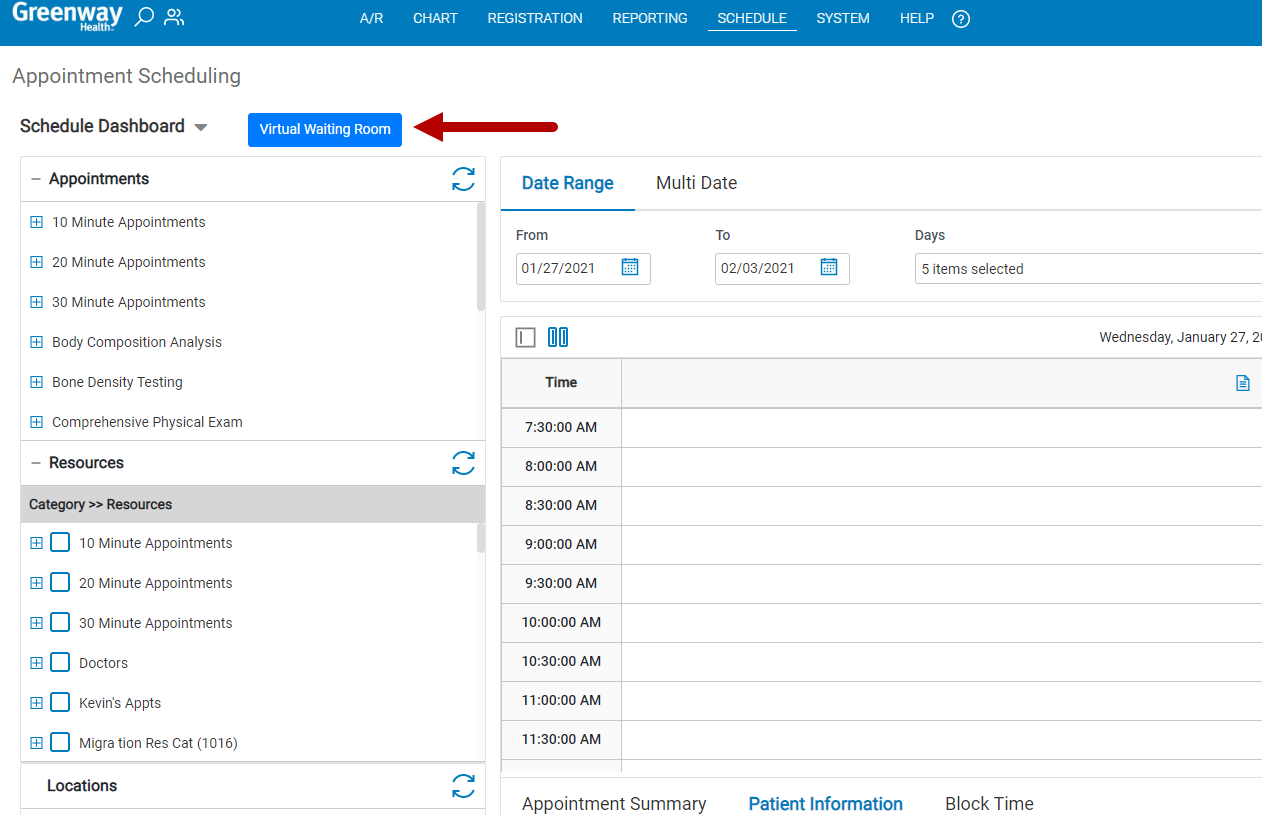Open the A/R menu
Image resolution: width=1262 pixels, height=815 pixels.
coord(371,18)
